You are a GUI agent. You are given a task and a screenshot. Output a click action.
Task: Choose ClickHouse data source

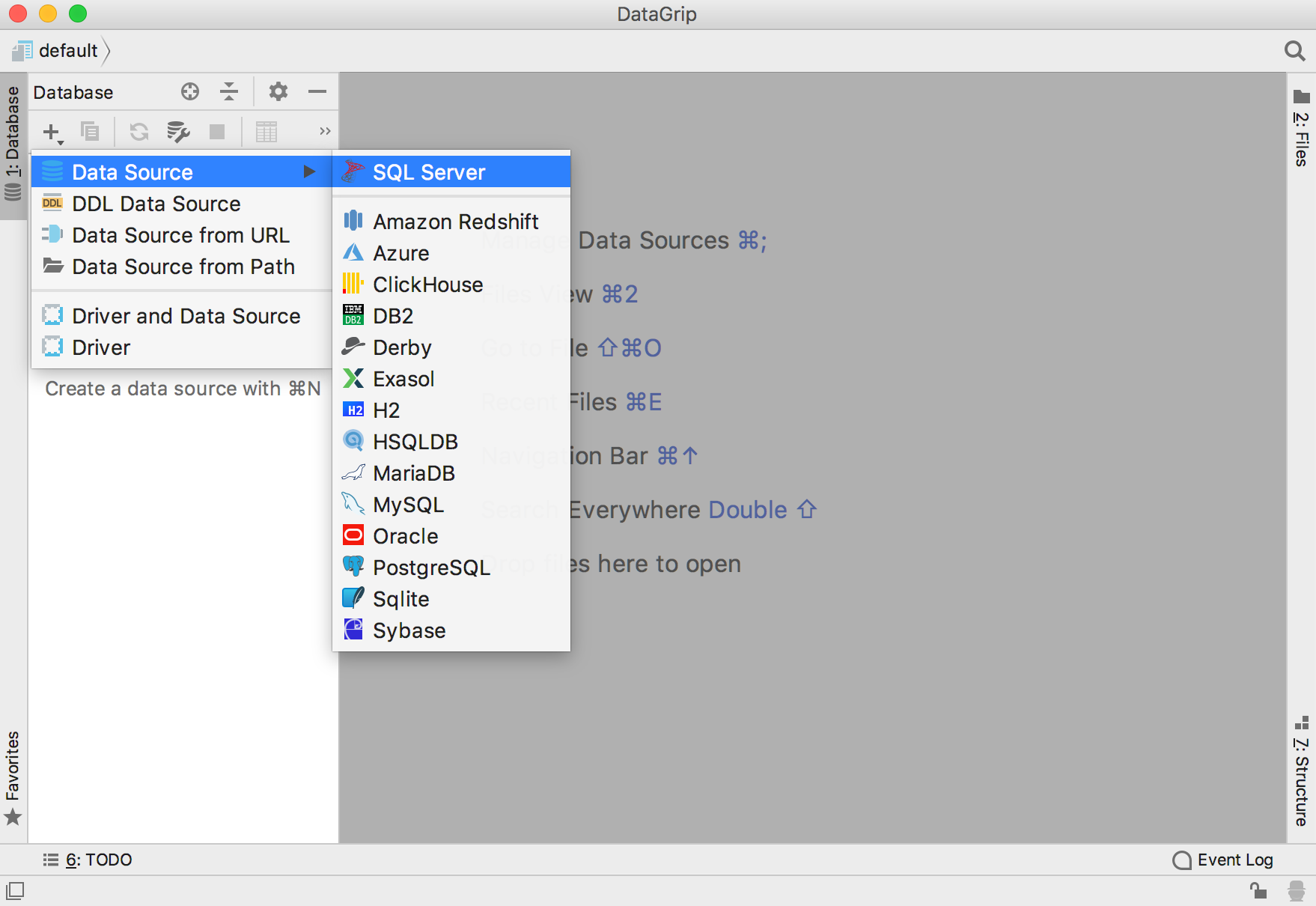coord(451,285)
